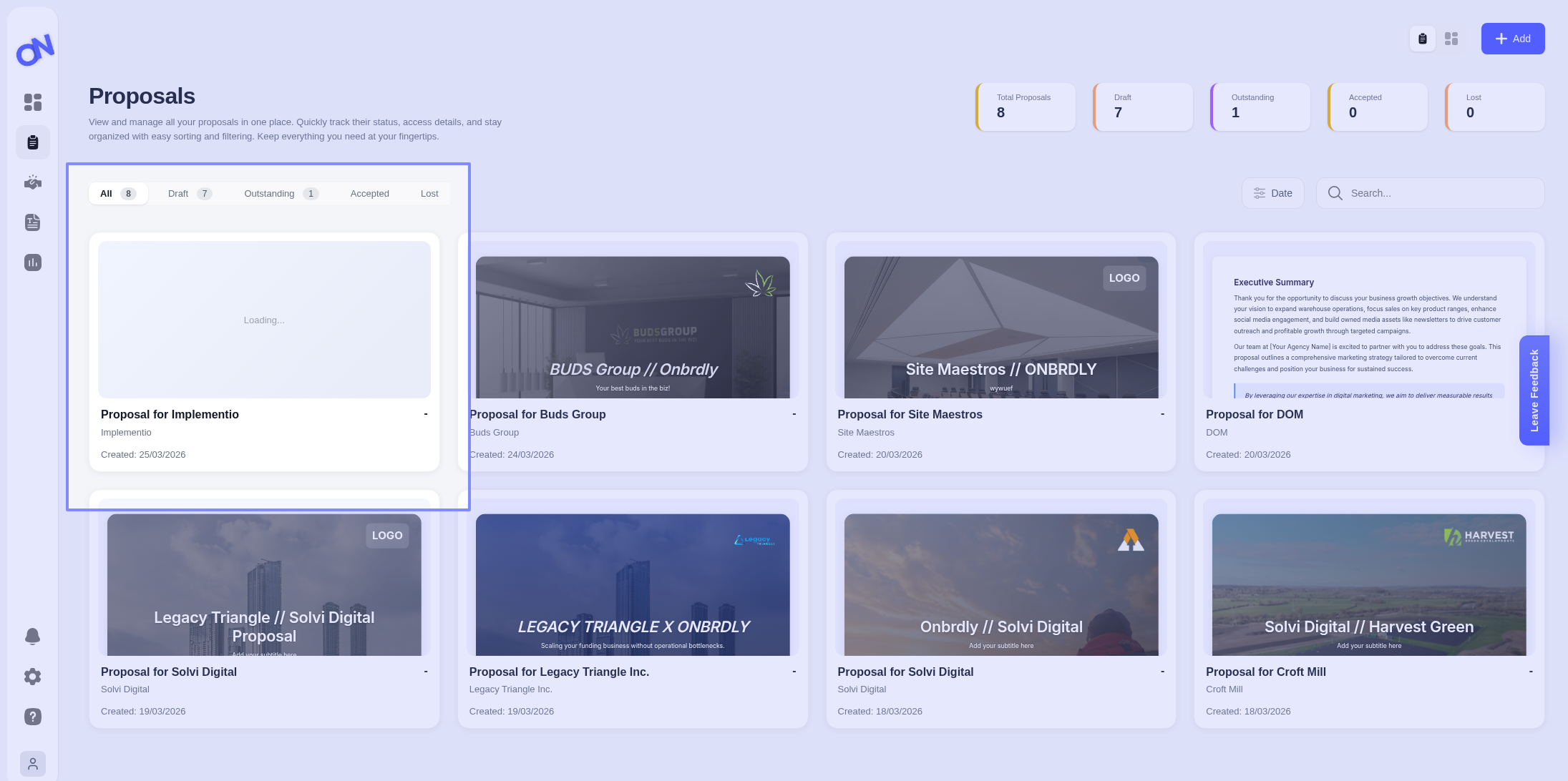
Task: Click the notifications bell icon
Action: (x=33, y=636)
